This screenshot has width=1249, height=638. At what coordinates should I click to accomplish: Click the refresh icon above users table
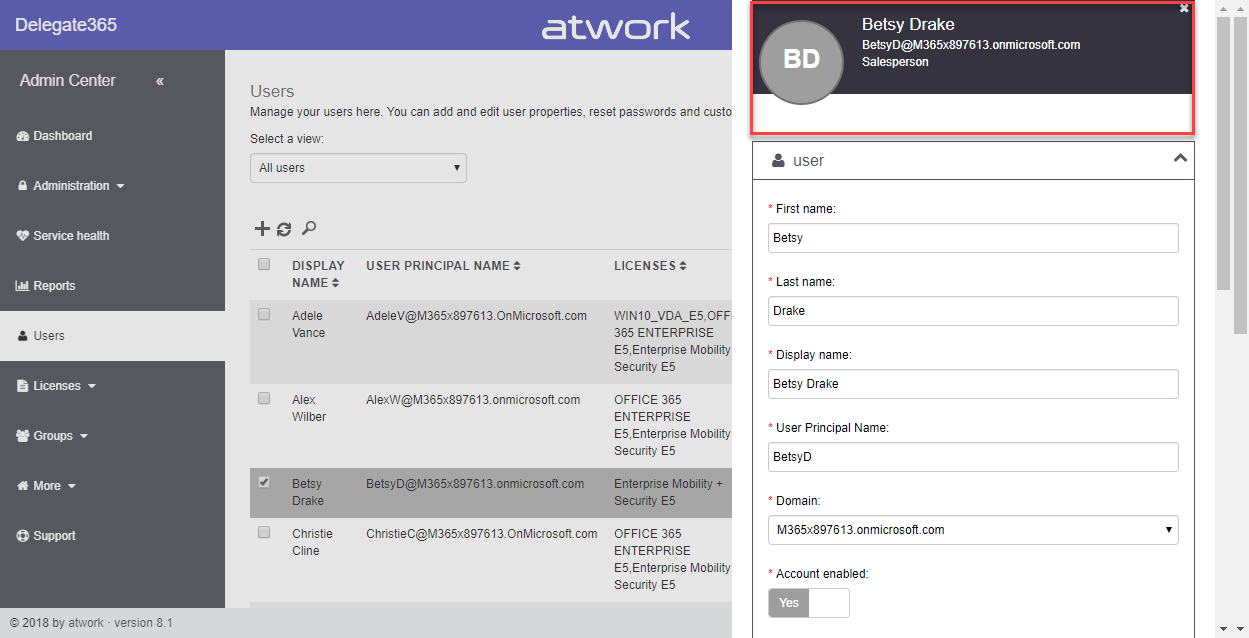(x=284, y=229)
